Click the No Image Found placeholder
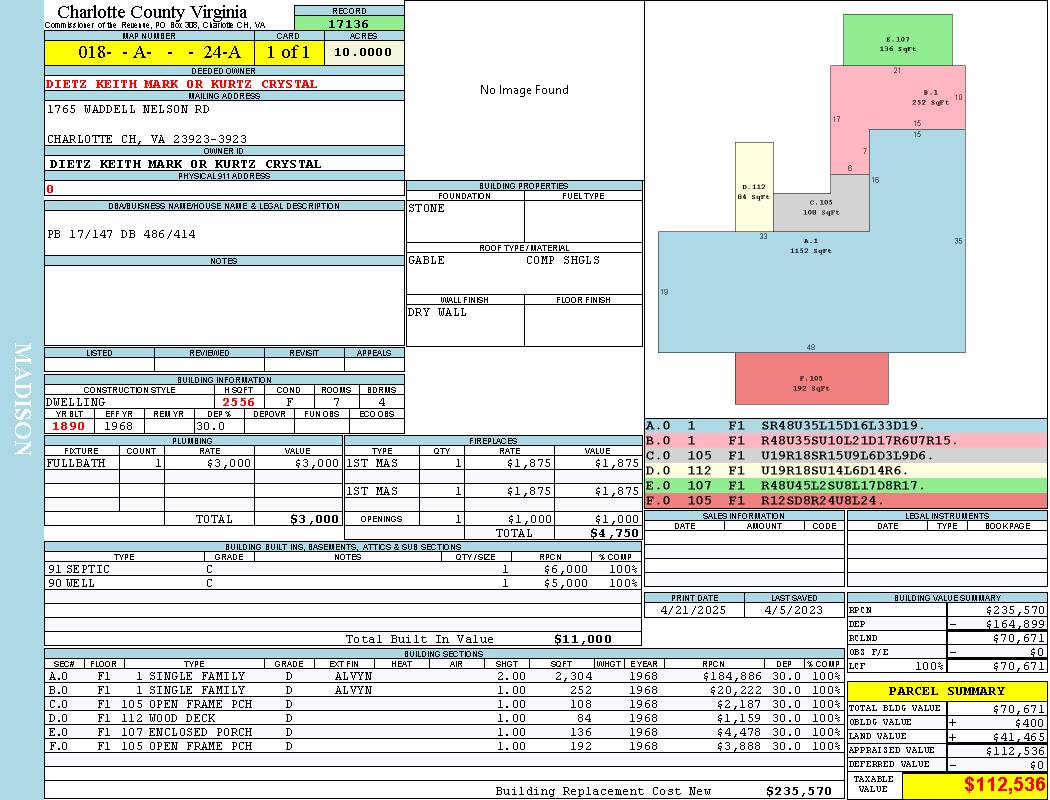1050x800 pixels. click(x=524, y=90)
